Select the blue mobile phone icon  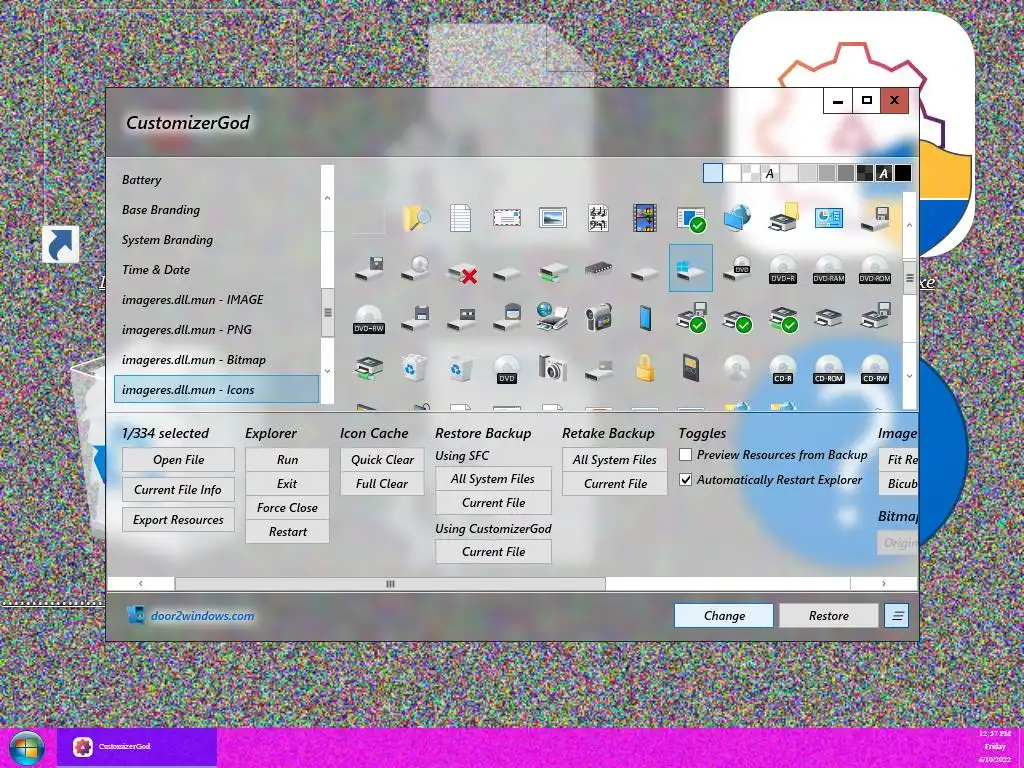click(645, 318)
